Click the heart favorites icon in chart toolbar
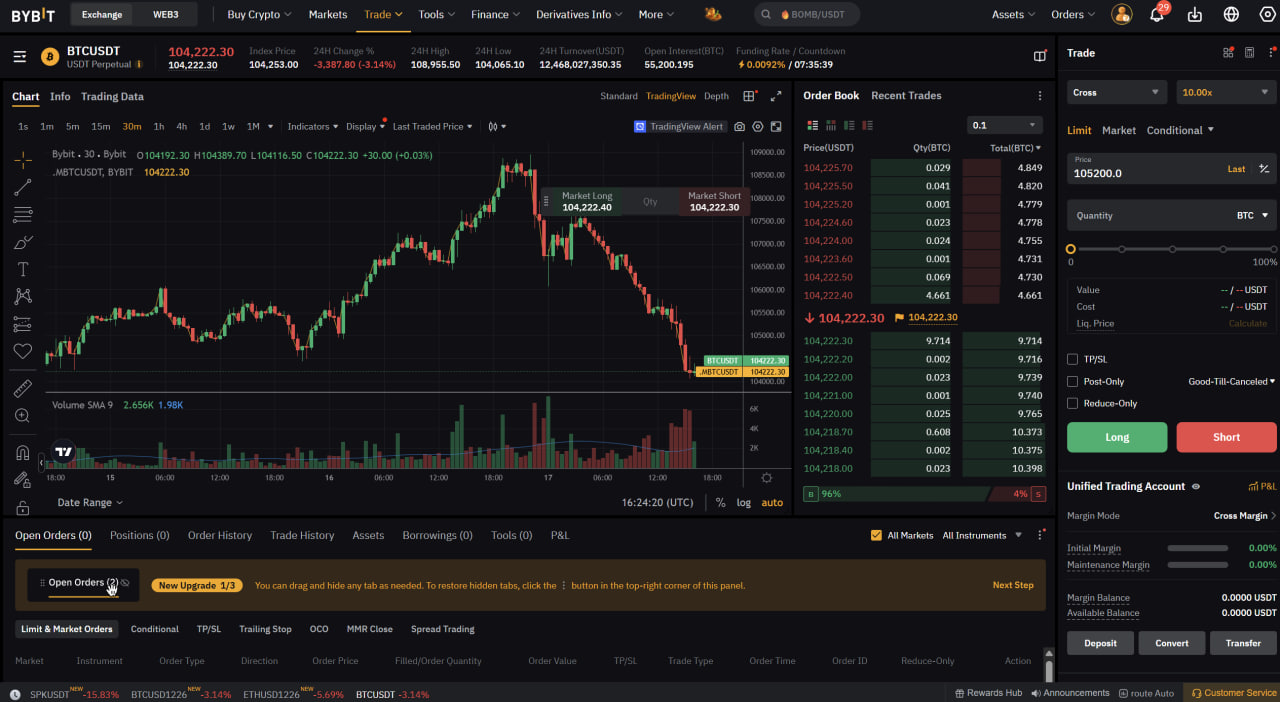This screenshot has width=1280, height=702. coord(22,351)
